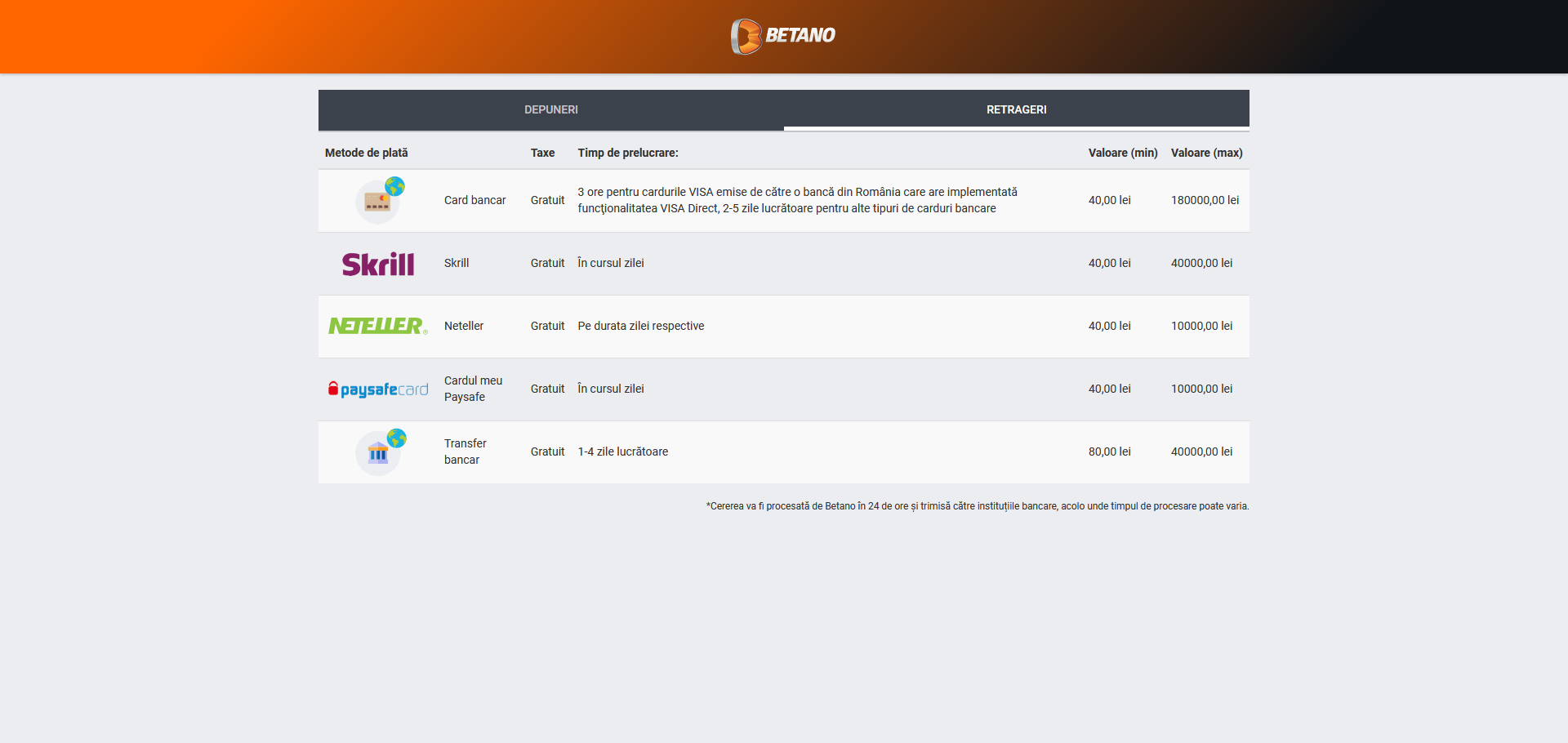The width and height of the screenshot is (1568, 743).
Task: Click the '40000,00 lei' maximum for Transfer bancar
Action: point(1201,452)
